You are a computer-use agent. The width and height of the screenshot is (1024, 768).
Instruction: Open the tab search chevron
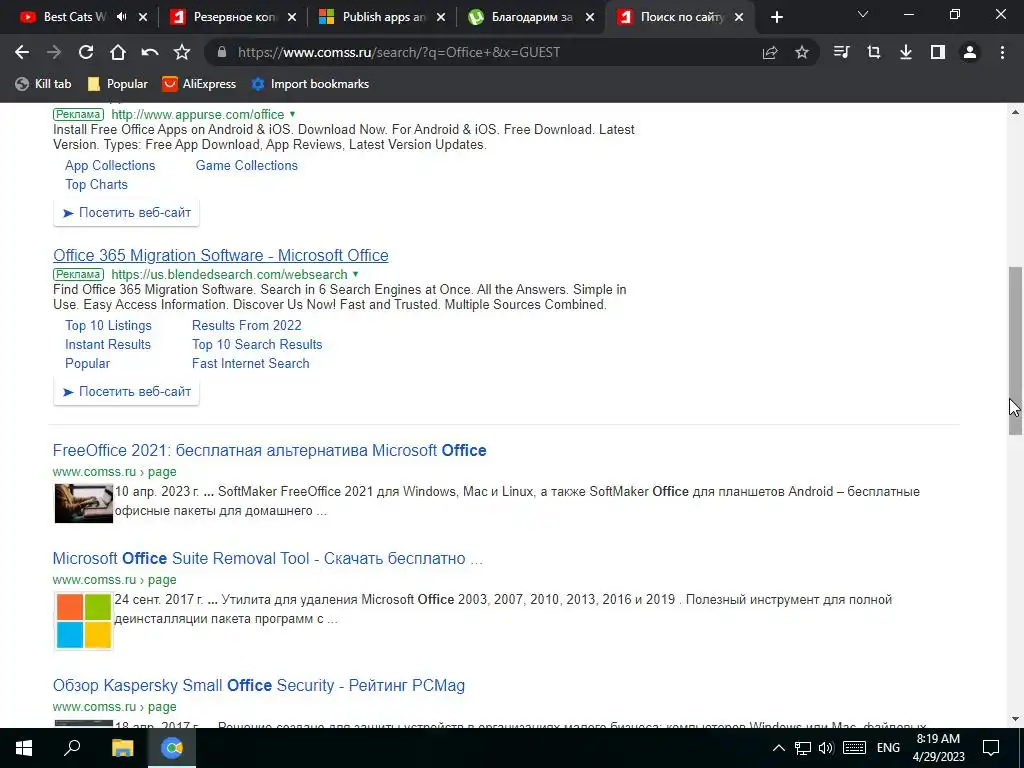click(863, 14)
